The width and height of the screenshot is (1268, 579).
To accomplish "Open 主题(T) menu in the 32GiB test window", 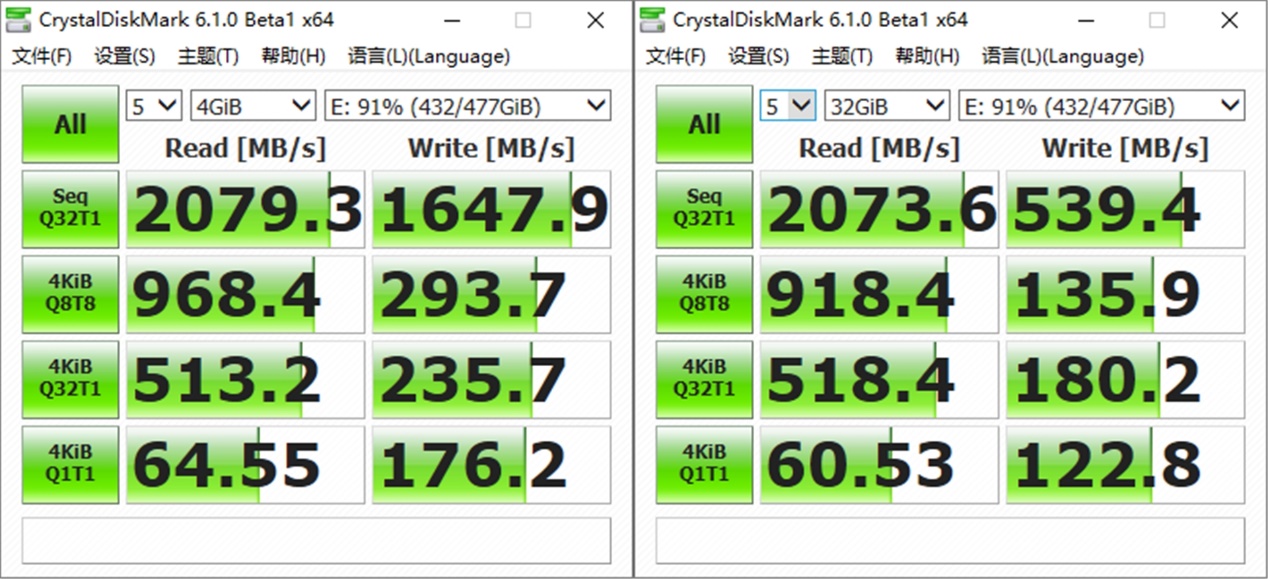I will click(x=842, y=57).
